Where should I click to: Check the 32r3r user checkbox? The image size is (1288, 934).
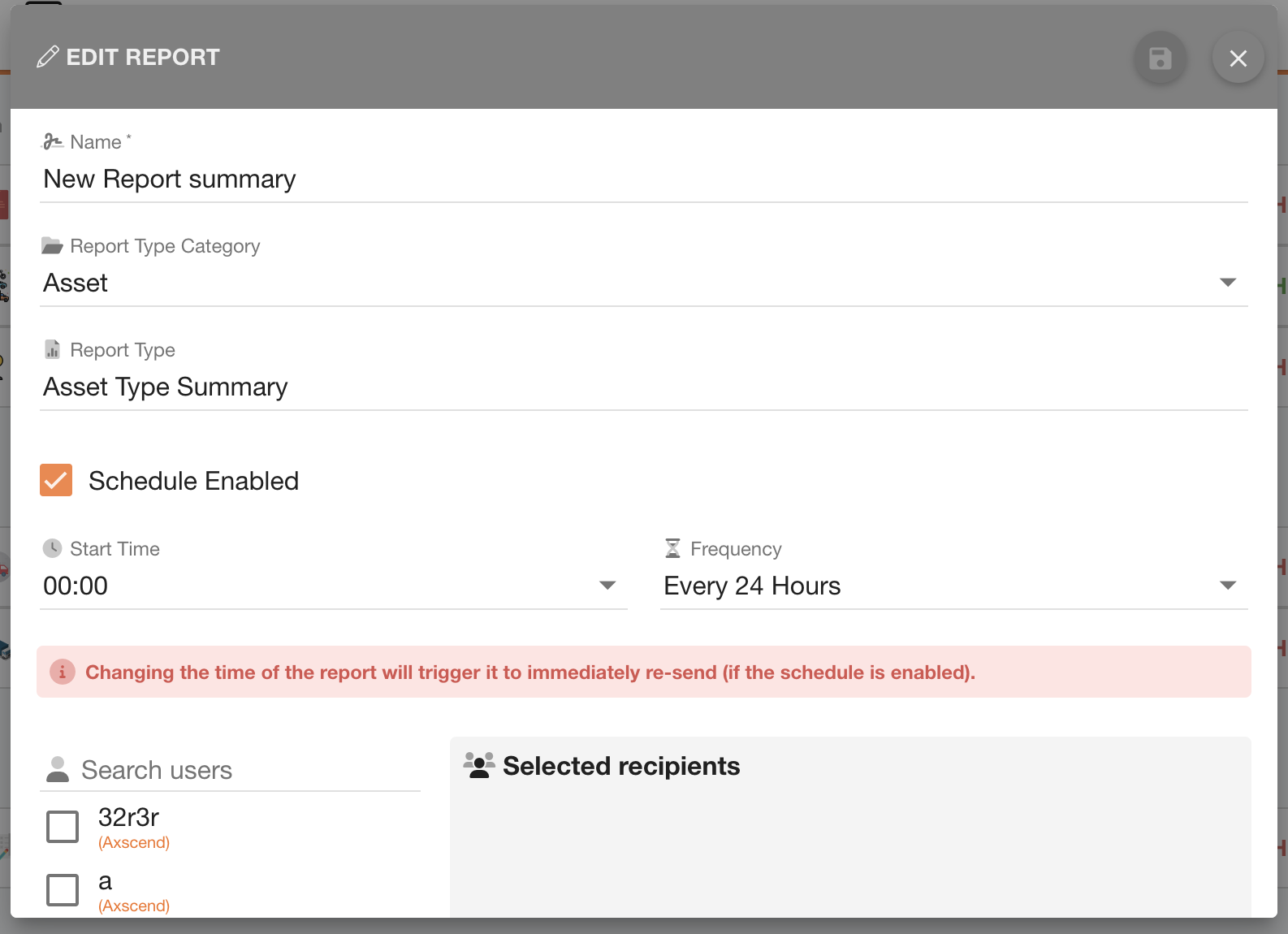click(x=62, y=826)
